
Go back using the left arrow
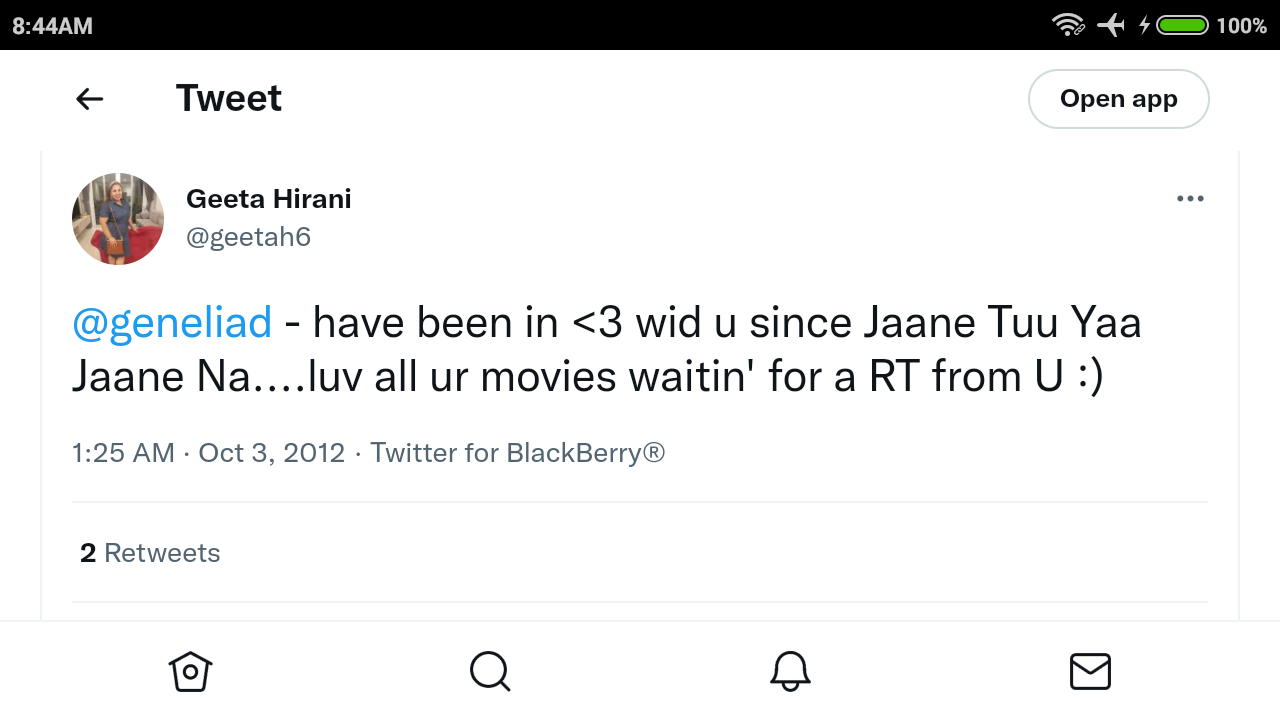(x=90, y=99)
